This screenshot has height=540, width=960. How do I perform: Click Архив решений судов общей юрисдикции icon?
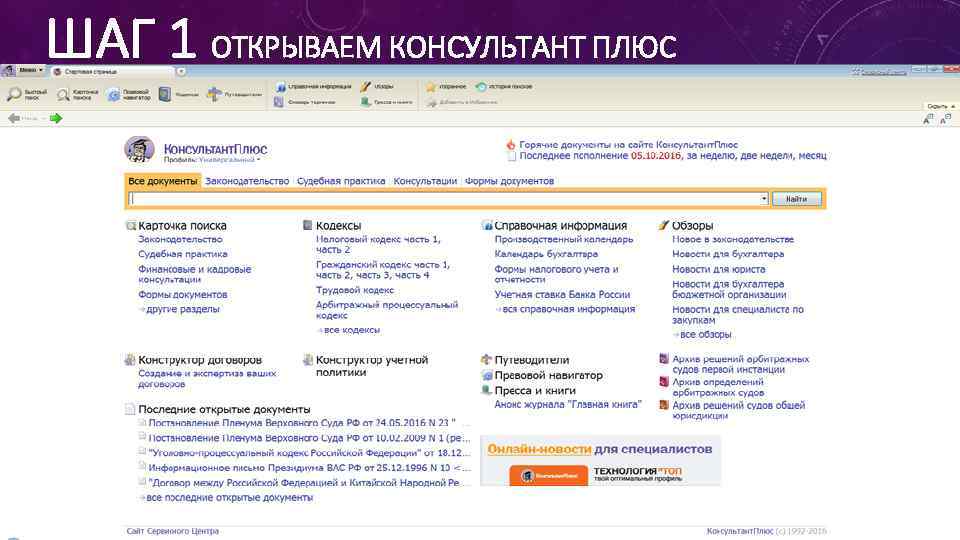[x=664, y=405]
